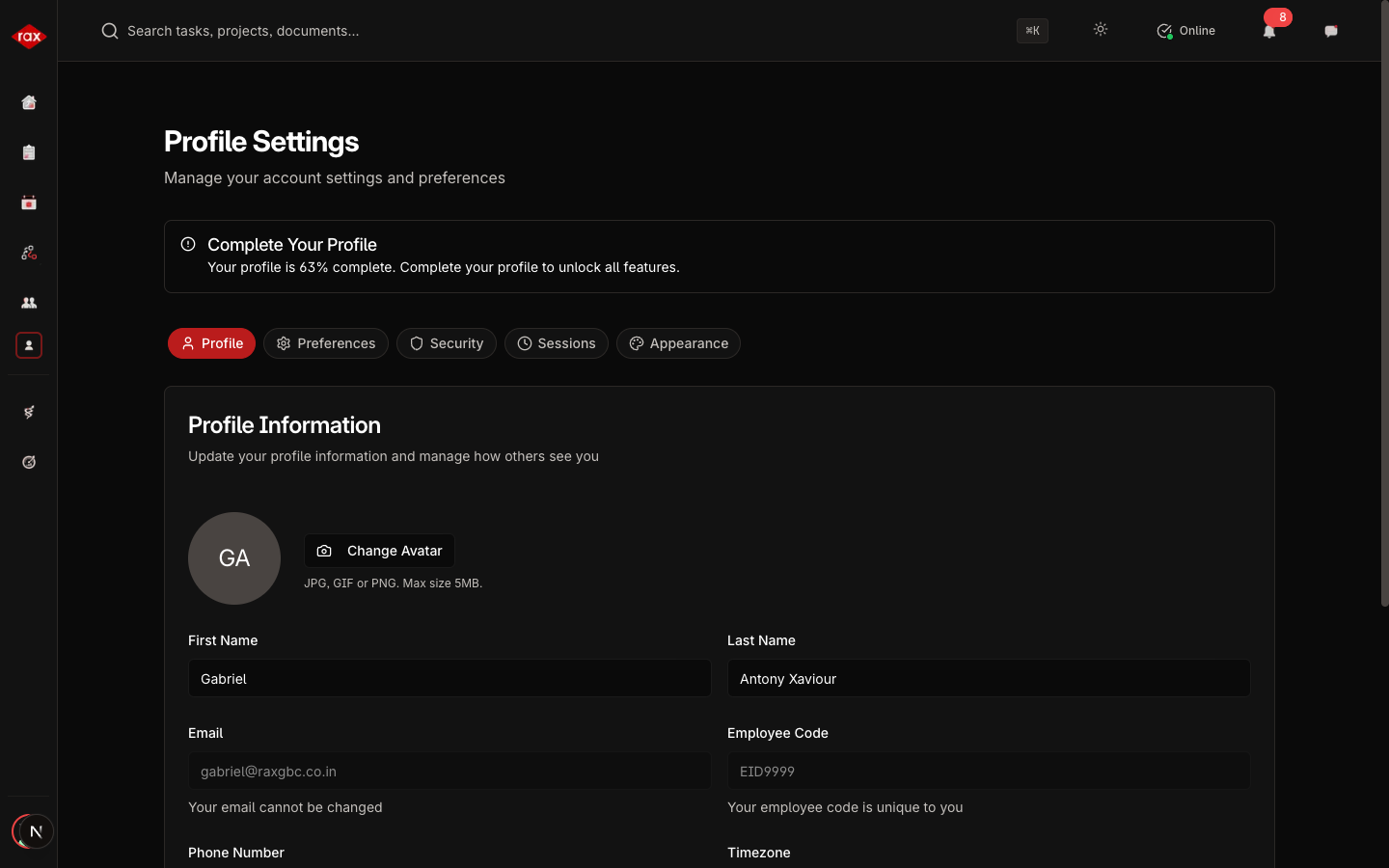
Task: Switch to the Security tab
Action: pyautogui.click(x=447, y=343)
